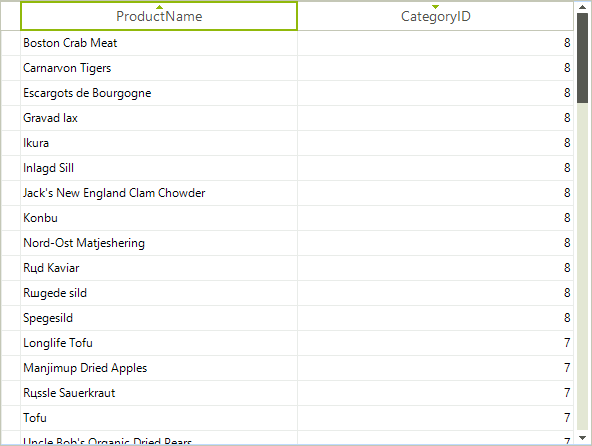This screenshot has height=446, width=592.
Task: Select Jack's New England Clam Chowder
Action: pyautogui.click(x=159, y=193)
